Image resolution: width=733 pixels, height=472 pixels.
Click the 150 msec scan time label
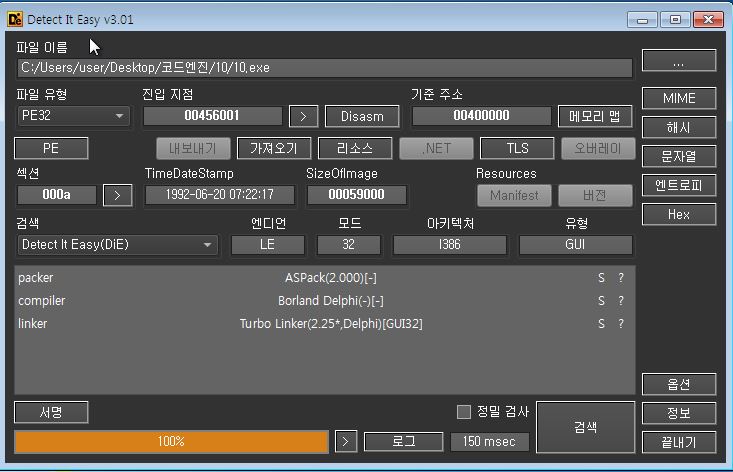coord(489,442)
